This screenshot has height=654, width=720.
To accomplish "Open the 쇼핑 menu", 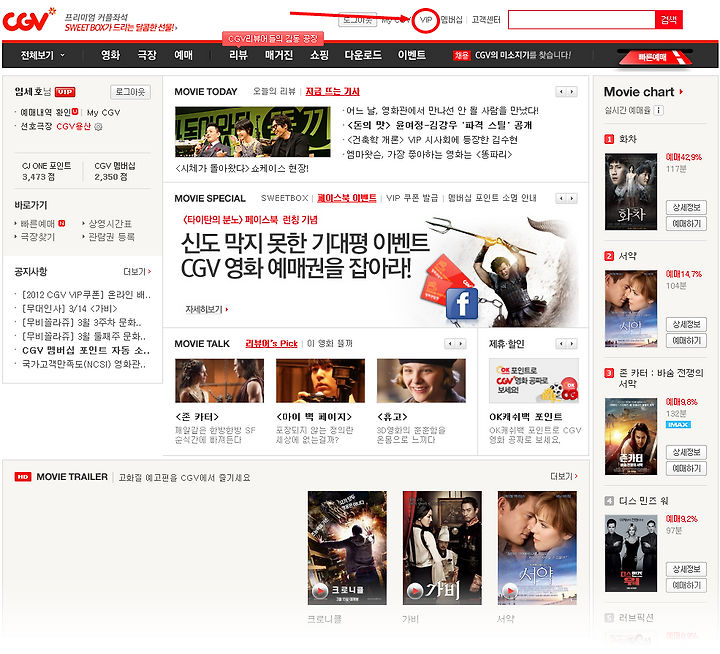I will pos(319,55).
